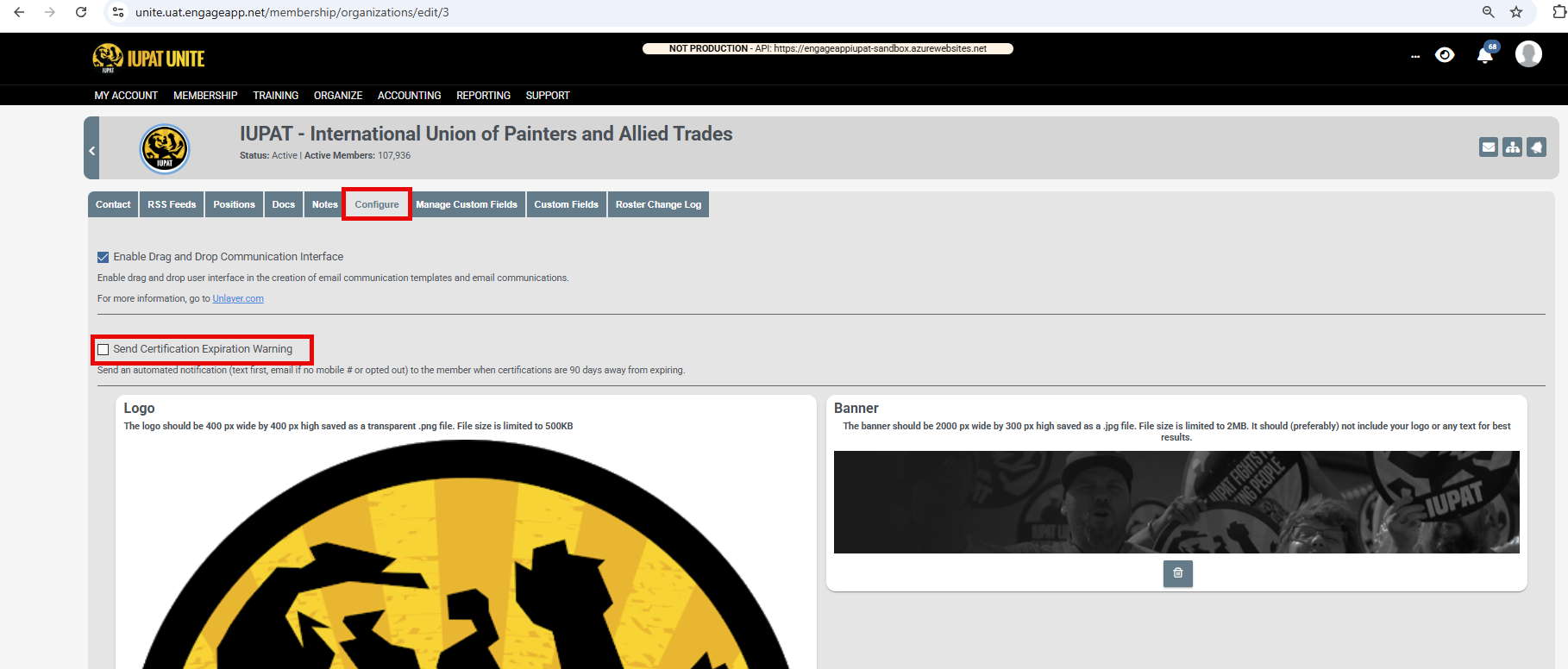Switch to the Notes tab
This screenshot has width=1568, height=669.
pyautogui.click(x=324, y=204)
